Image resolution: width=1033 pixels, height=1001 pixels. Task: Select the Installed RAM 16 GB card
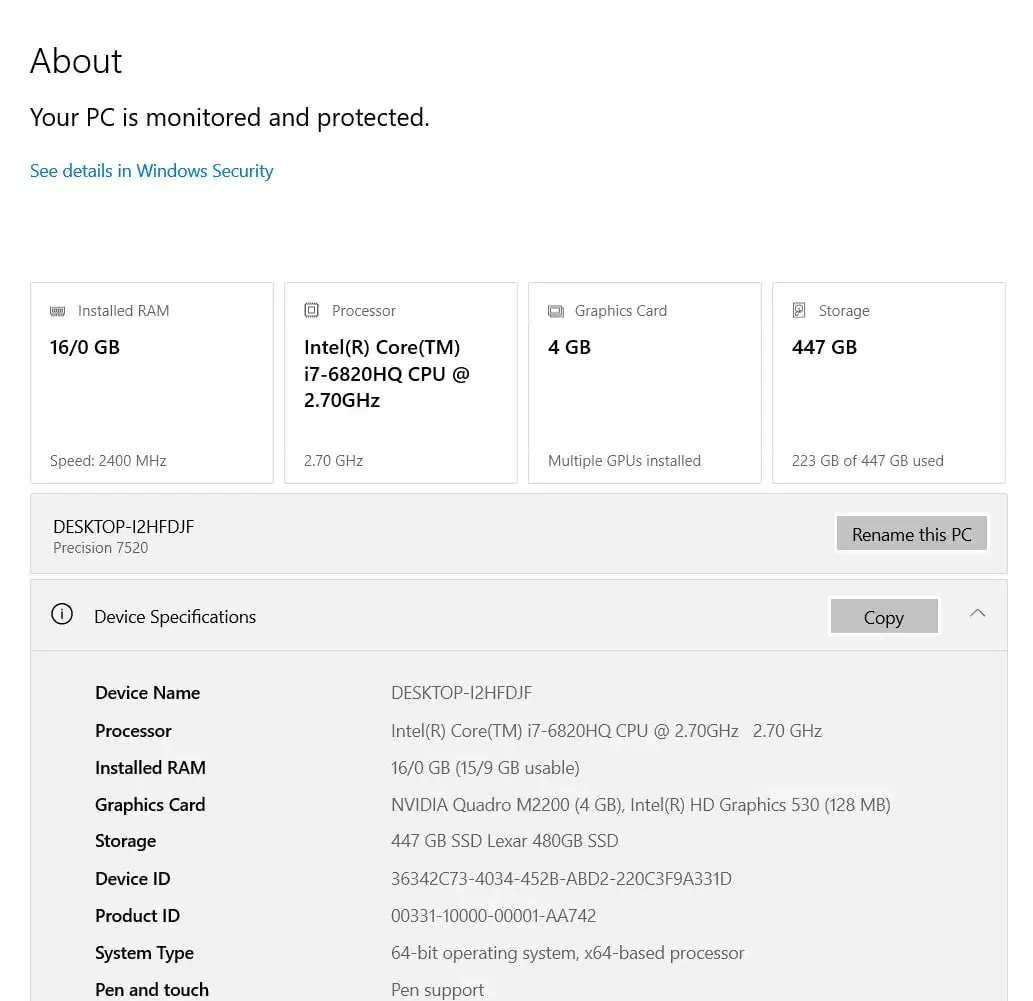[x=152, y=383]
